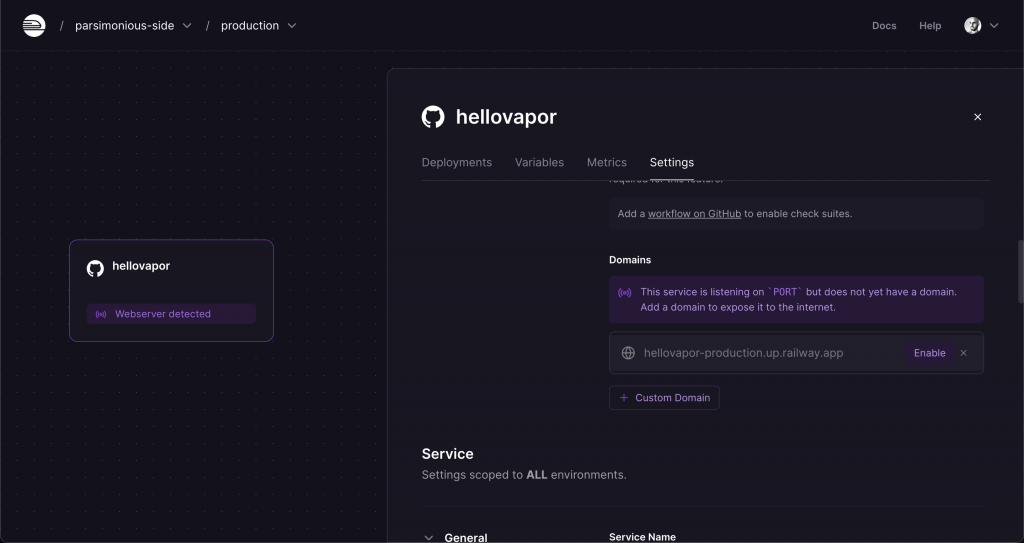Click the GitHub icon beside panel title
The width and height of the screenshot is (1024, 543).
(x=433, y=117)
